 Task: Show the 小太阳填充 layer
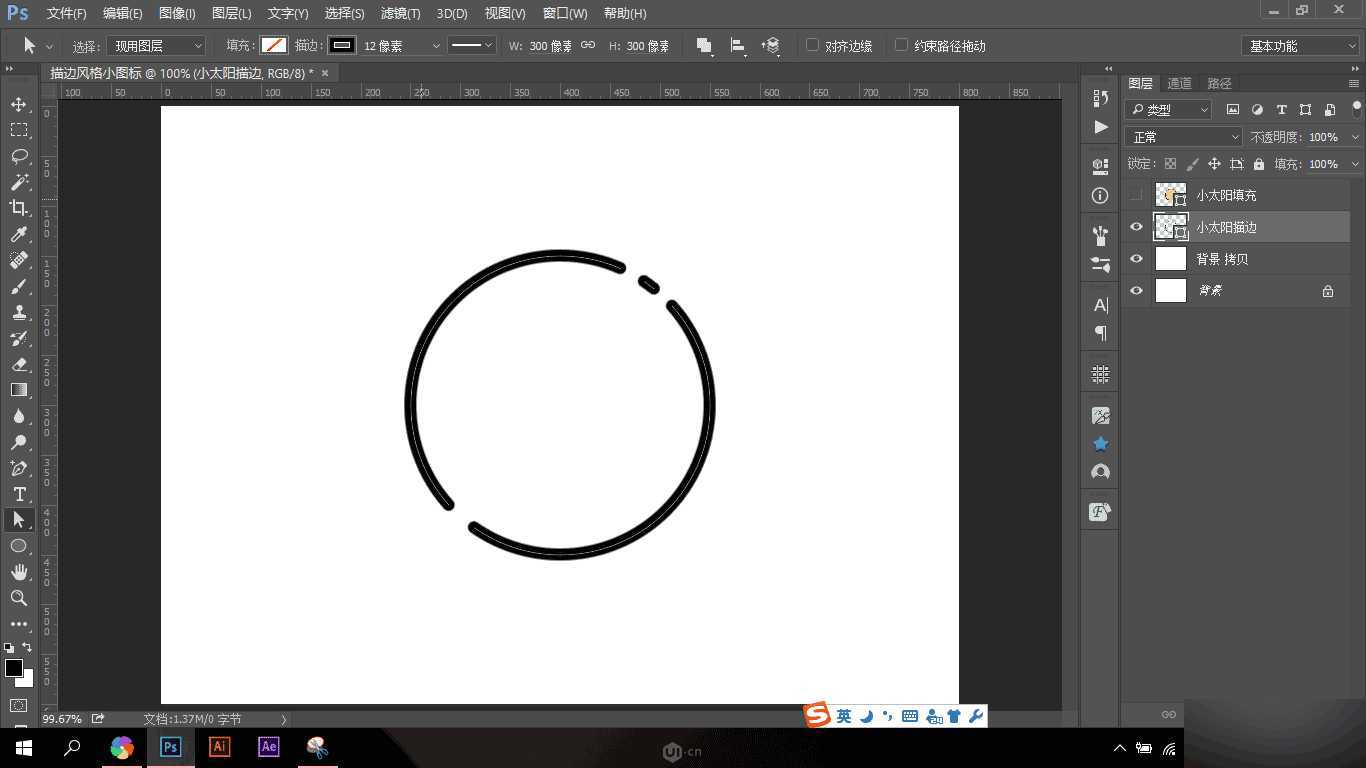point(1136,195)
